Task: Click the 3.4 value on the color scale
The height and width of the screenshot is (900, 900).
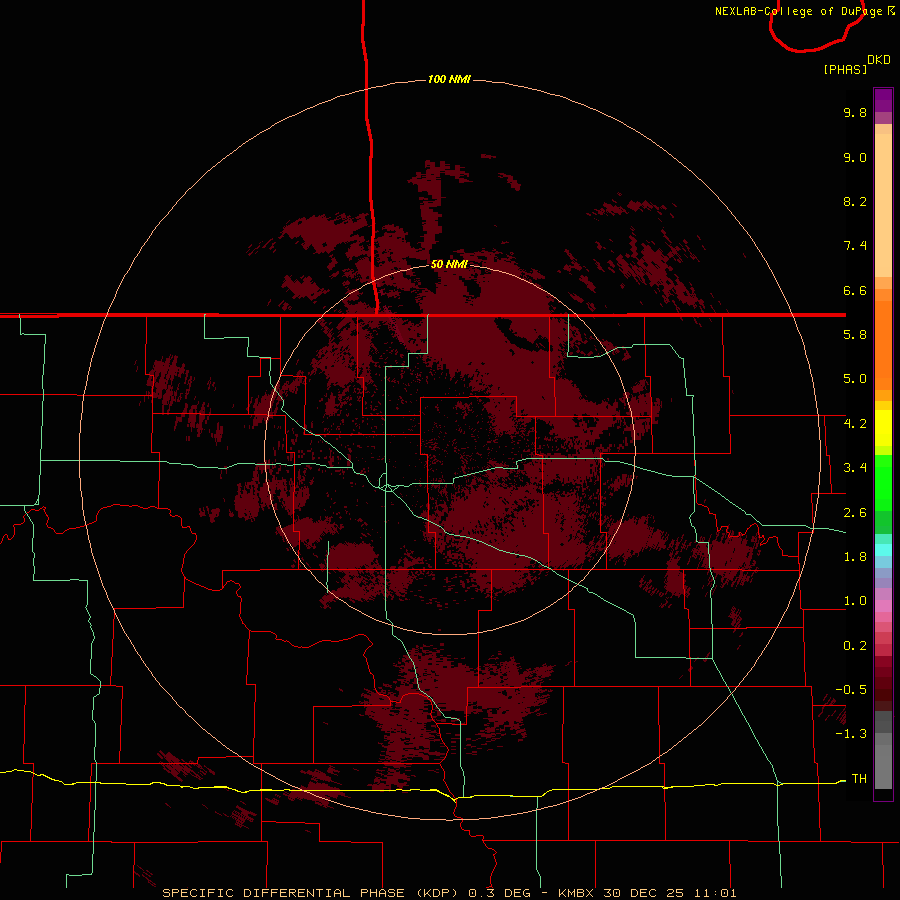Action: 855,468
